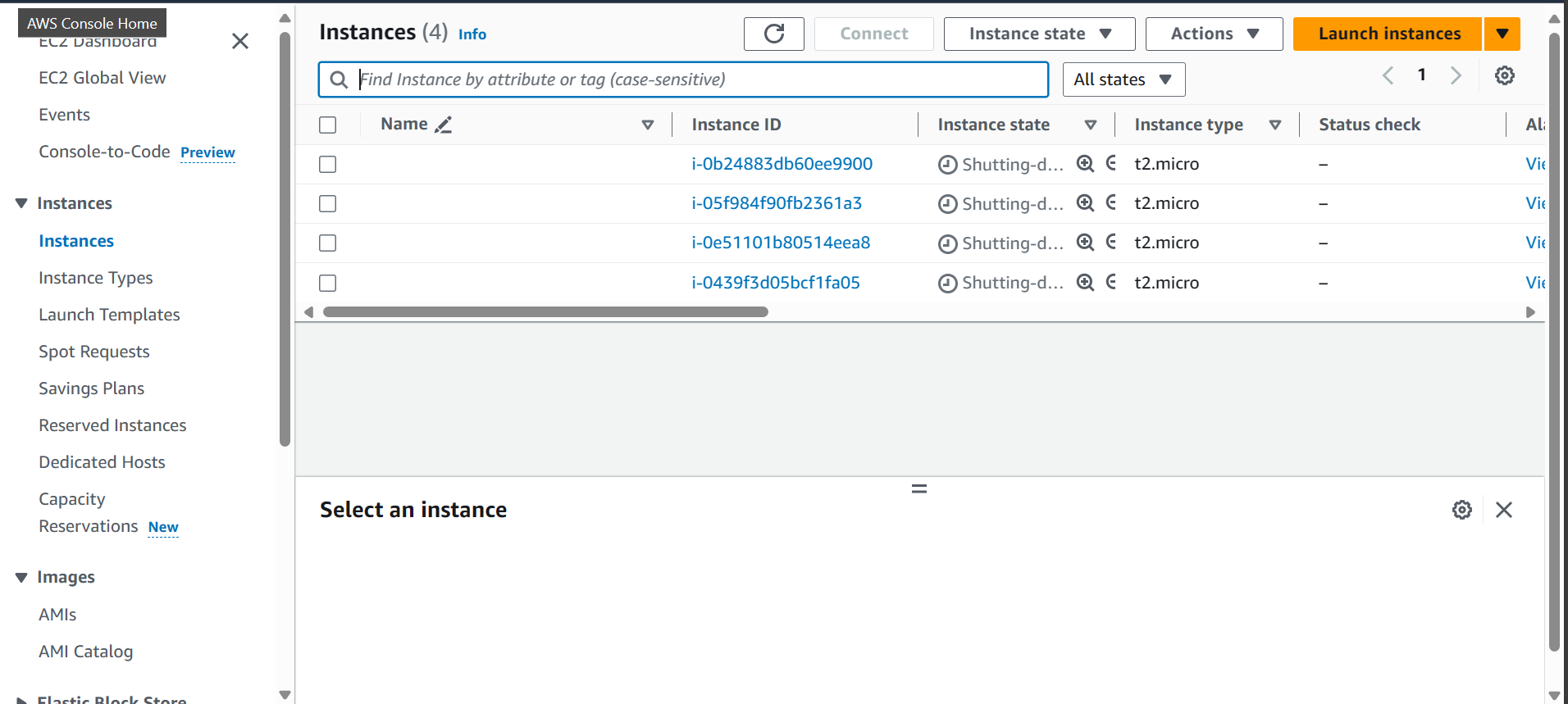1568x704 pixels.
Task: Click Status check column header
Action: pos(1370,125)
